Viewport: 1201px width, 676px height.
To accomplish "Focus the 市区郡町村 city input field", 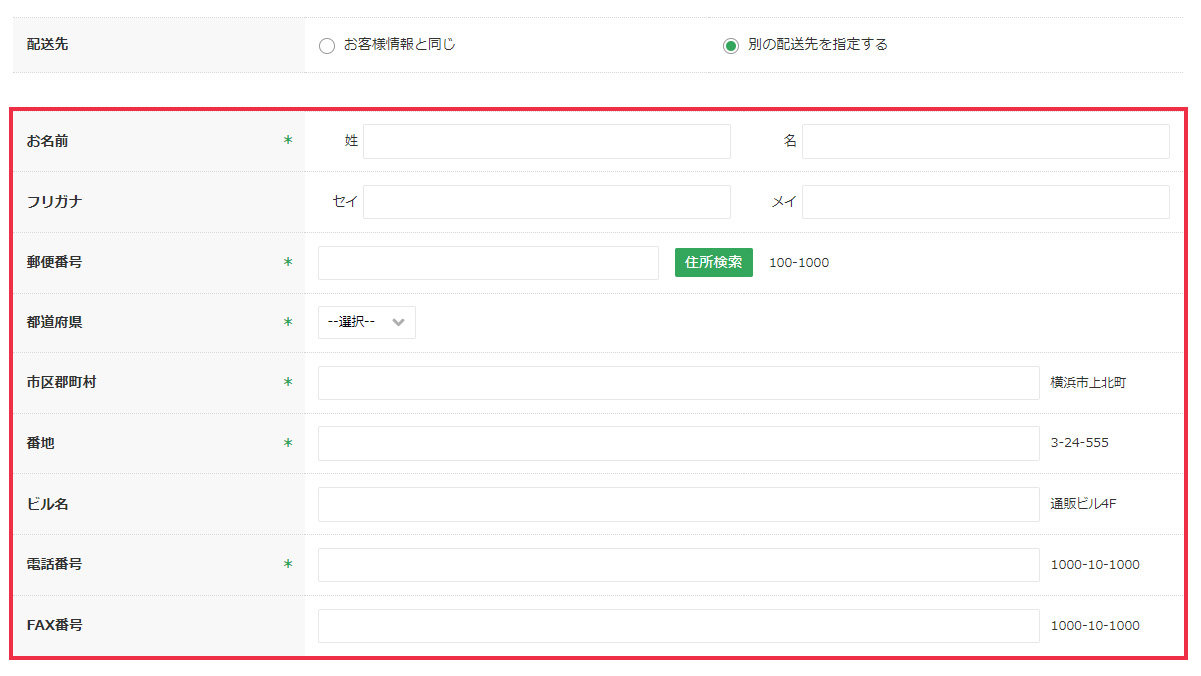I will pos(678,383).
